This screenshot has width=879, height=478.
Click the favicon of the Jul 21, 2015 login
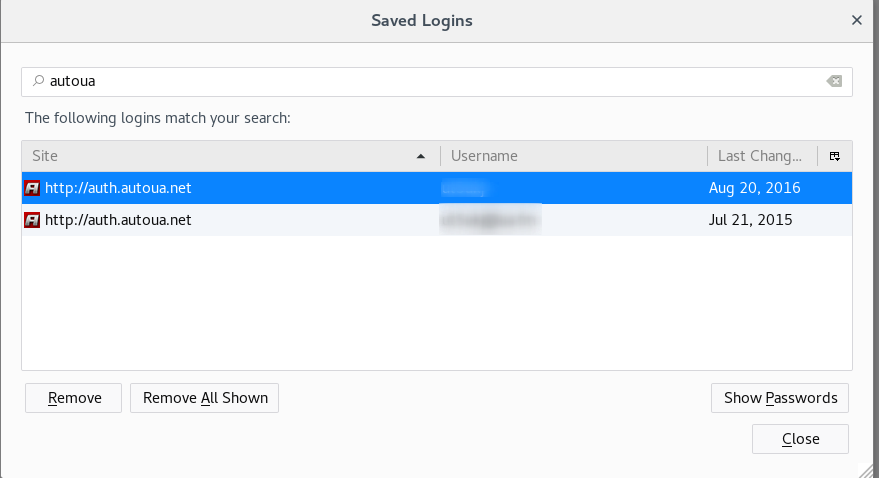32,220
